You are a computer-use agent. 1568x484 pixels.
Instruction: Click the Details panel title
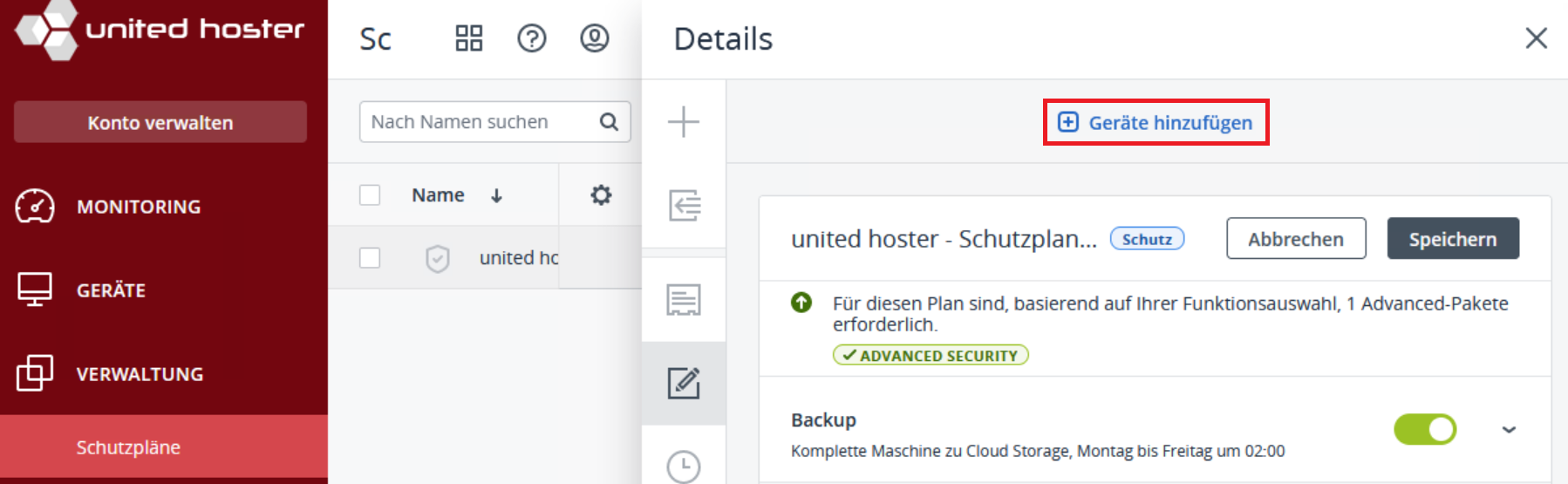tap(723, 39)
